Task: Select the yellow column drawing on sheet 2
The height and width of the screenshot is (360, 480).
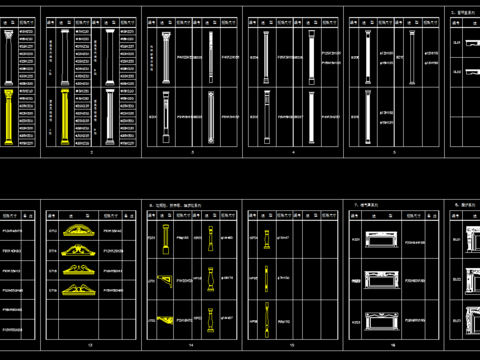Action: click(x=65, y=117)
